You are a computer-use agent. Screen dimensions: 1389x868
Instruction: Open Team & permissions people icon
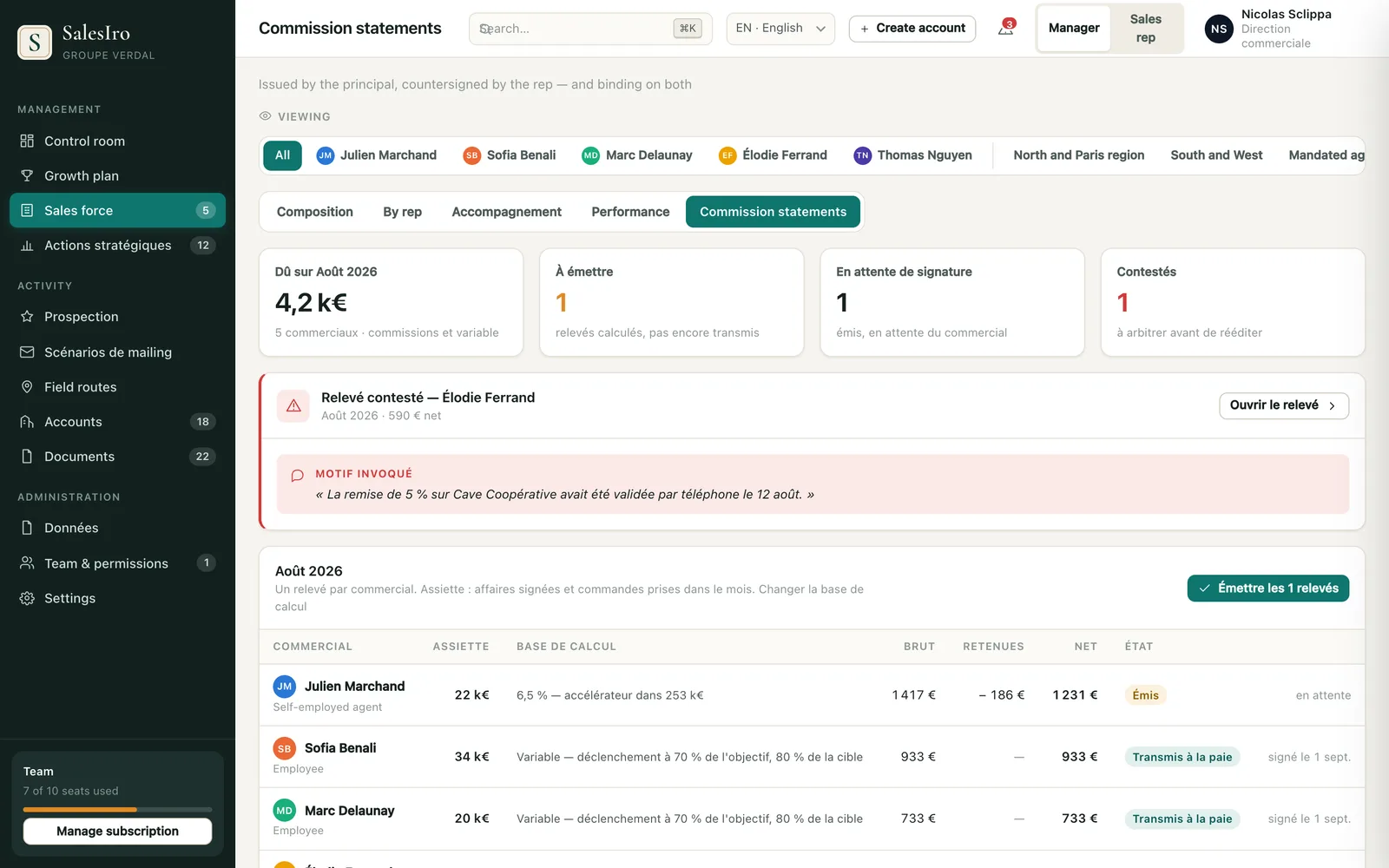(x=27, y=563)
